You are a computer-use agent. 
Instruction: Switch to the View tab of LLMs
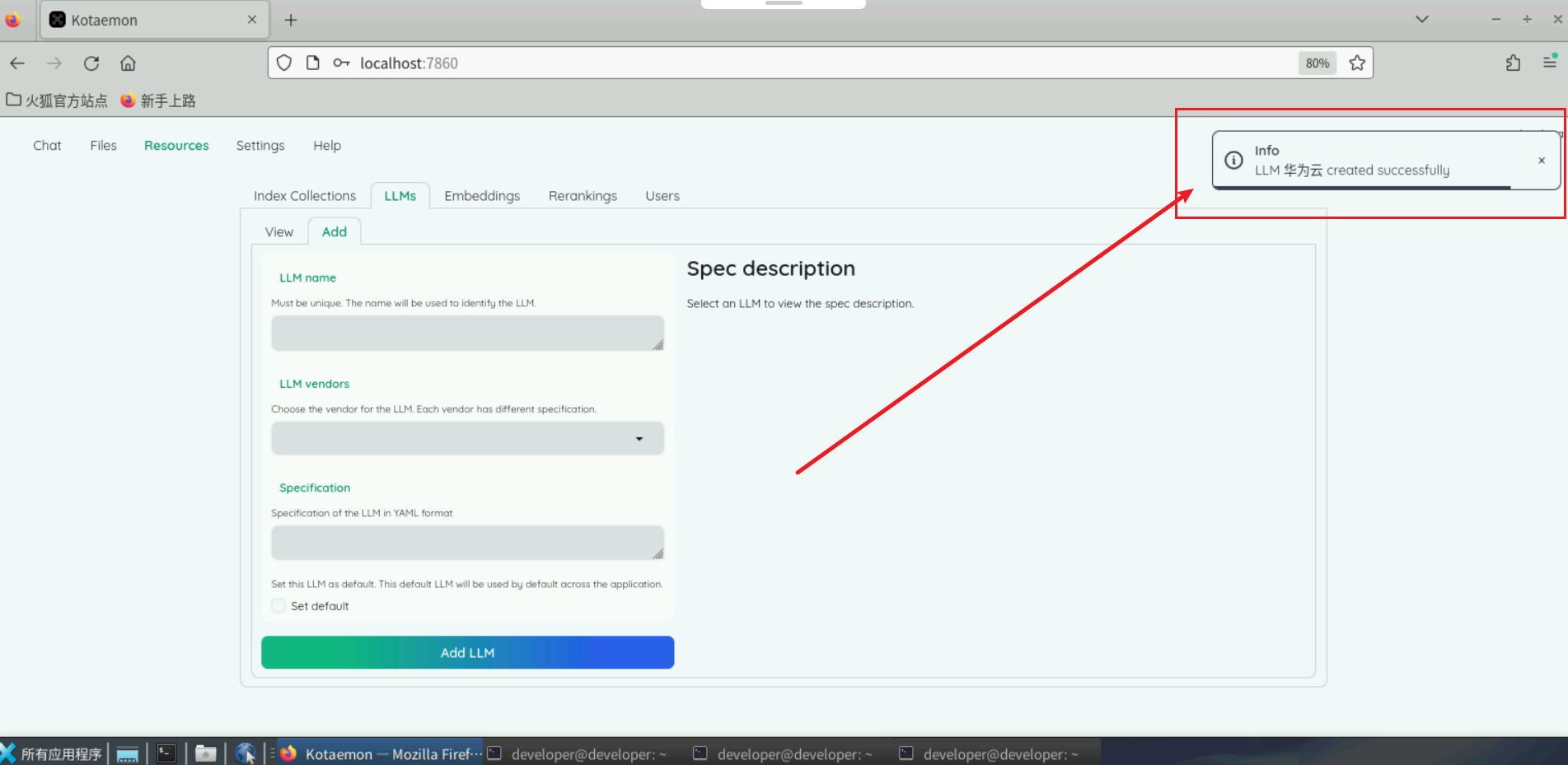279,232
